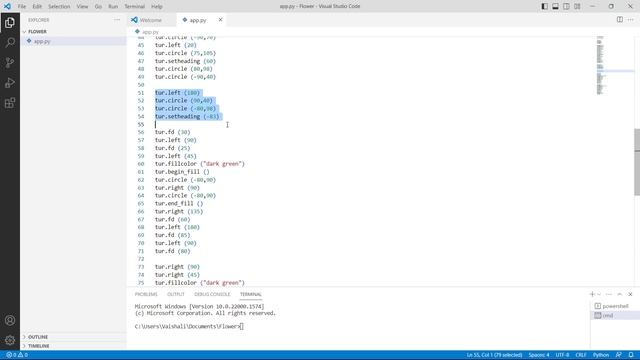The height and width of the screenshot is (360, 640).
Task: Click line tur.end_fill () in editor
Action: [179, 203]
